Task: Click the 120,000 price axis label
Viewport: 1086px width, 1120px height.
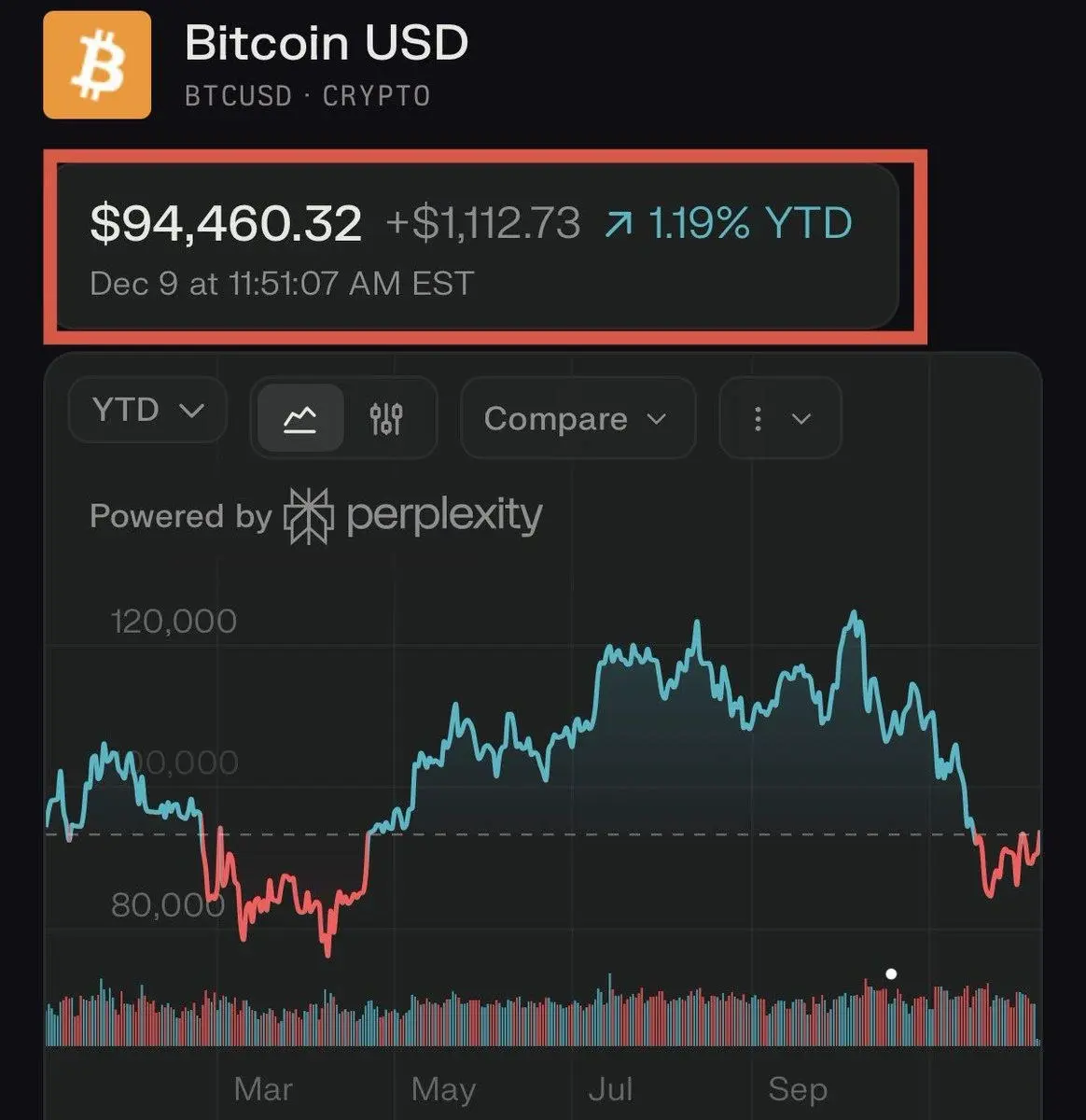Action: [174, 621]
